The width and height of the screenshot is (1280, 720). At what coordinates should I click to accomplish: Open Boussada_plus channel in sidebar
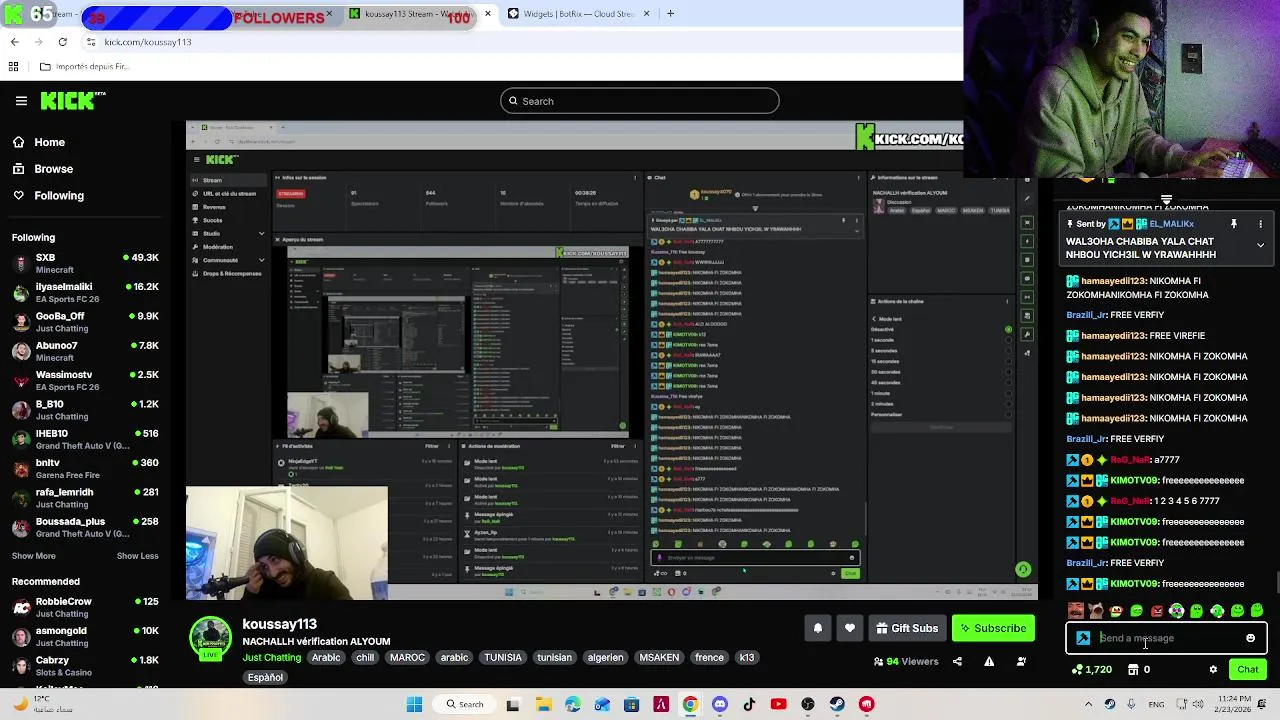pos(85,527)
